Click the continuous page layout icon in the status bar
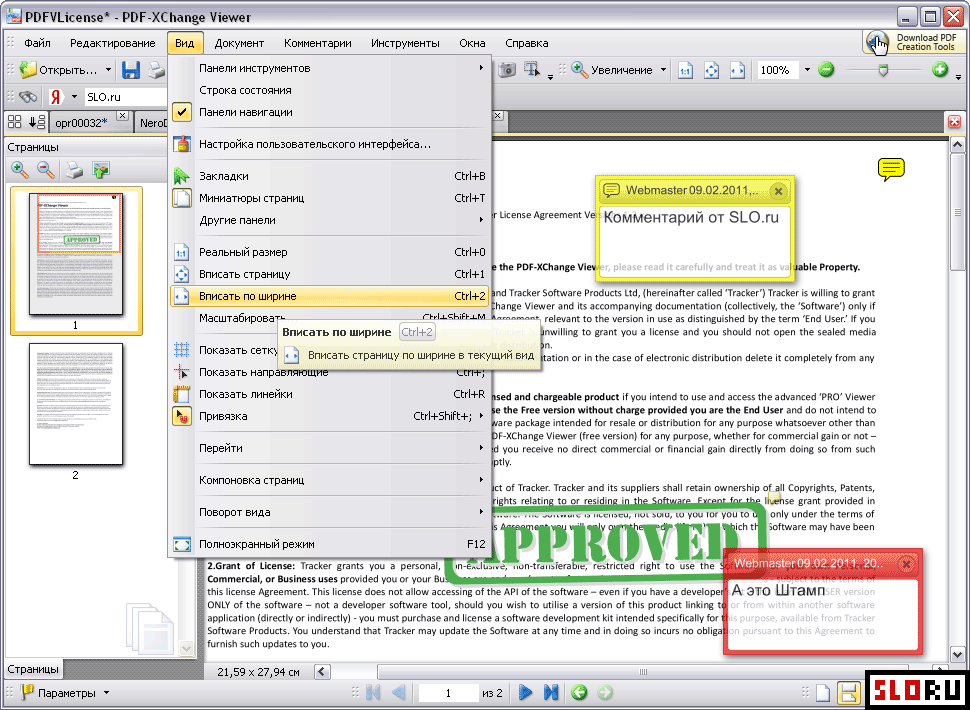Viewport: 970px width, 710px height. click(849, 693)
